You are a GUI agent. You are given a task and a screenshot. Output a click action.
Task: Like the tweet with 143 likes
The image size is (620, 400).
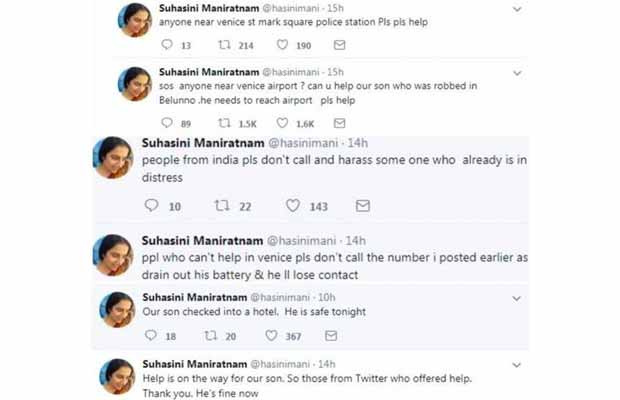coord(292,205)
